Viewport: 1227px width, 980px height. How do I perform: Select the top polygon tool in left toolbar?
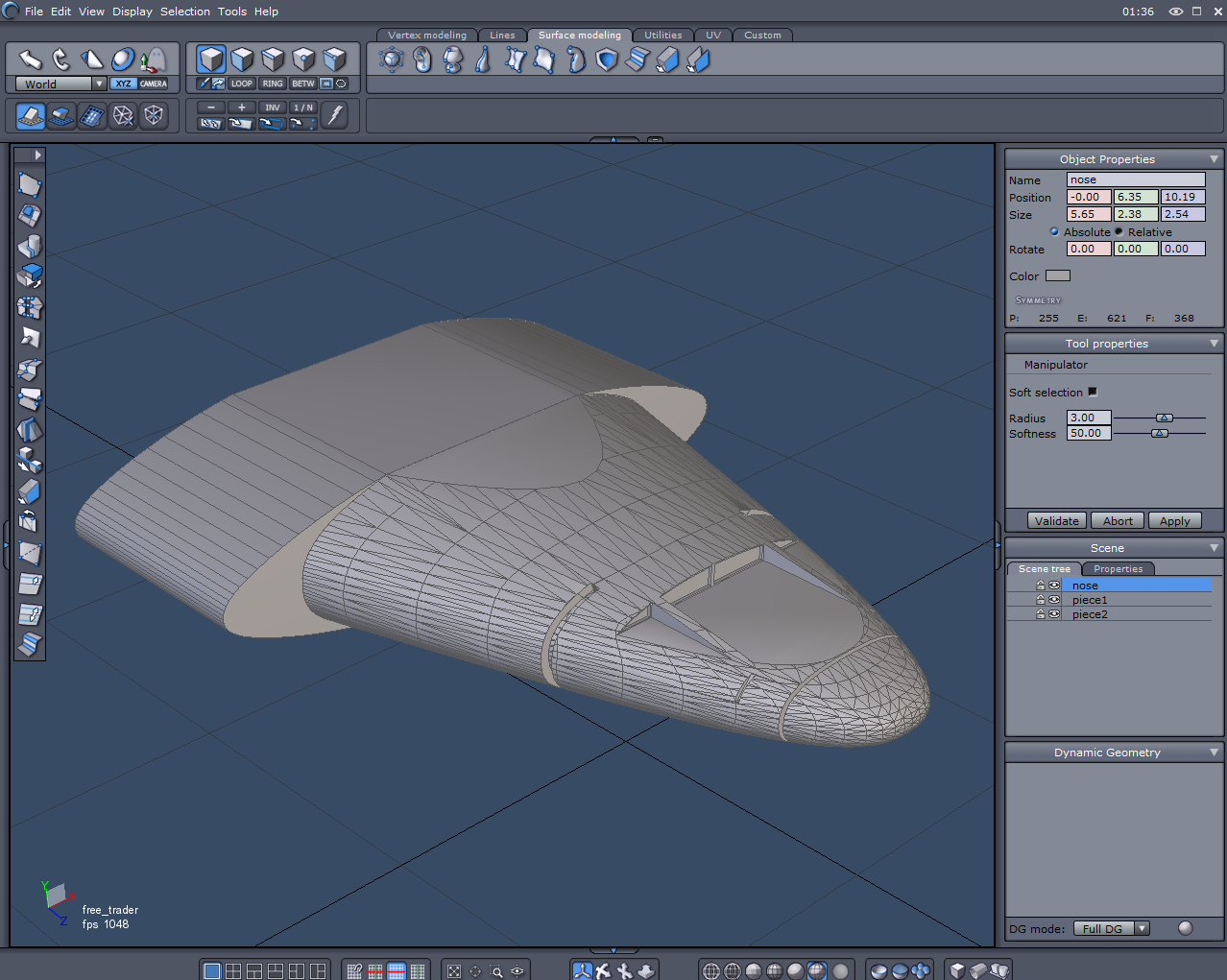[30, 184]
